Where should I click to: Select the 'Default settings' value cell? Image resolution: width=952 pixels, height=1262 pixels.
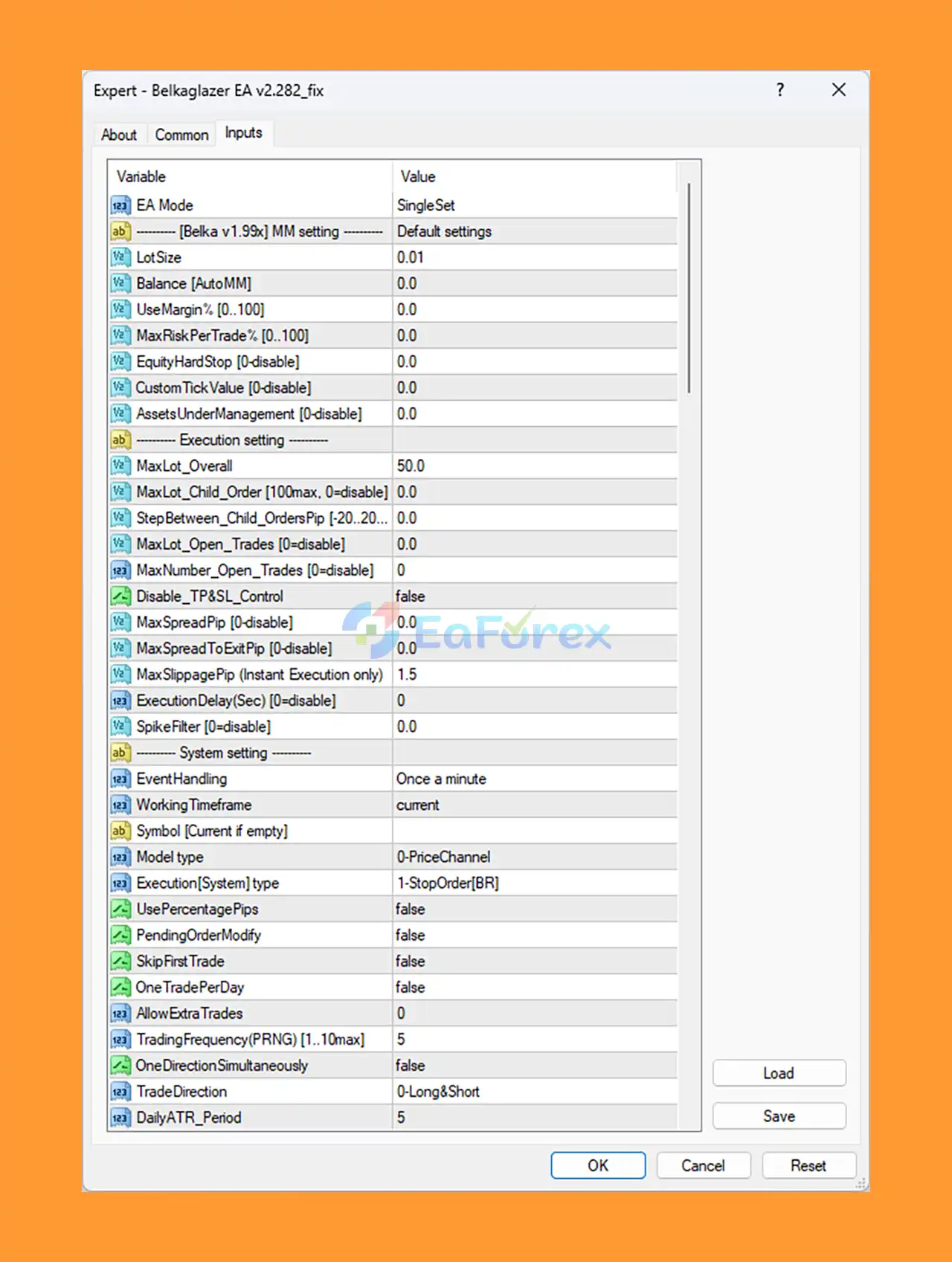[535, 231]
